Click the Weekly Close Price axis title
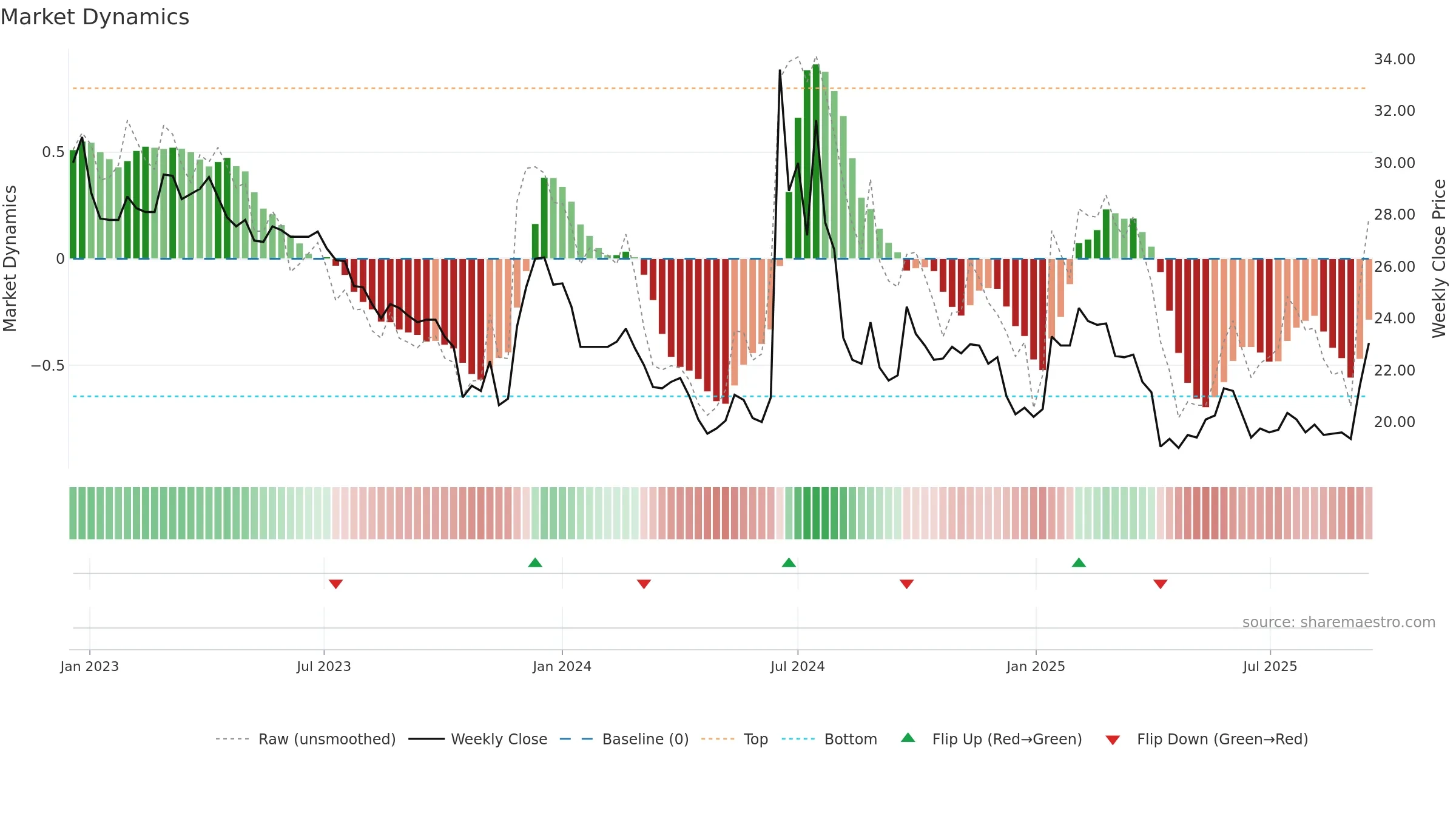The height and width of the screenshot is (819, 1456). tap(1439, 258)
